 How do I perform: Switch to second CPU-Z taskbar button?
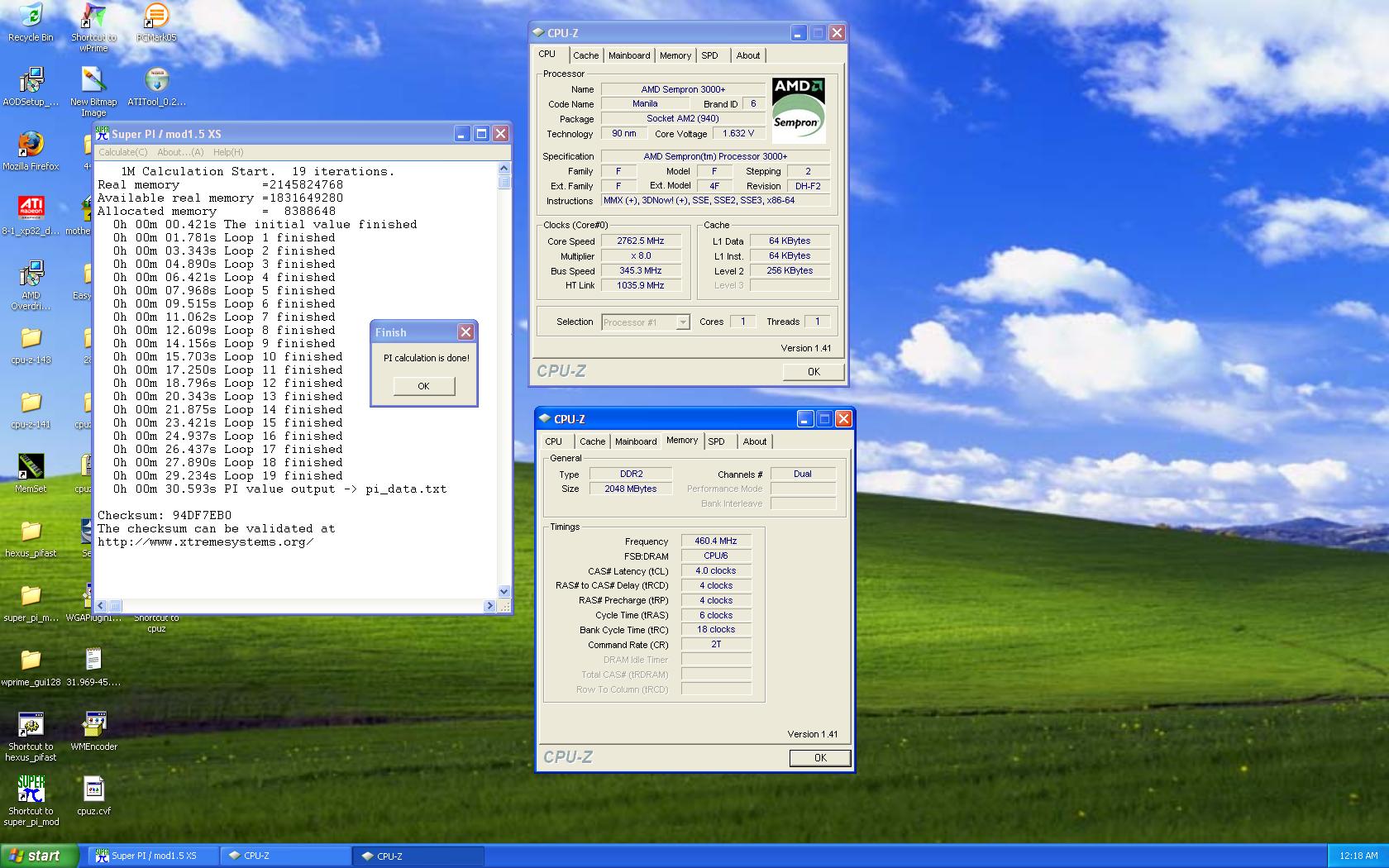(x=418, y=856)
